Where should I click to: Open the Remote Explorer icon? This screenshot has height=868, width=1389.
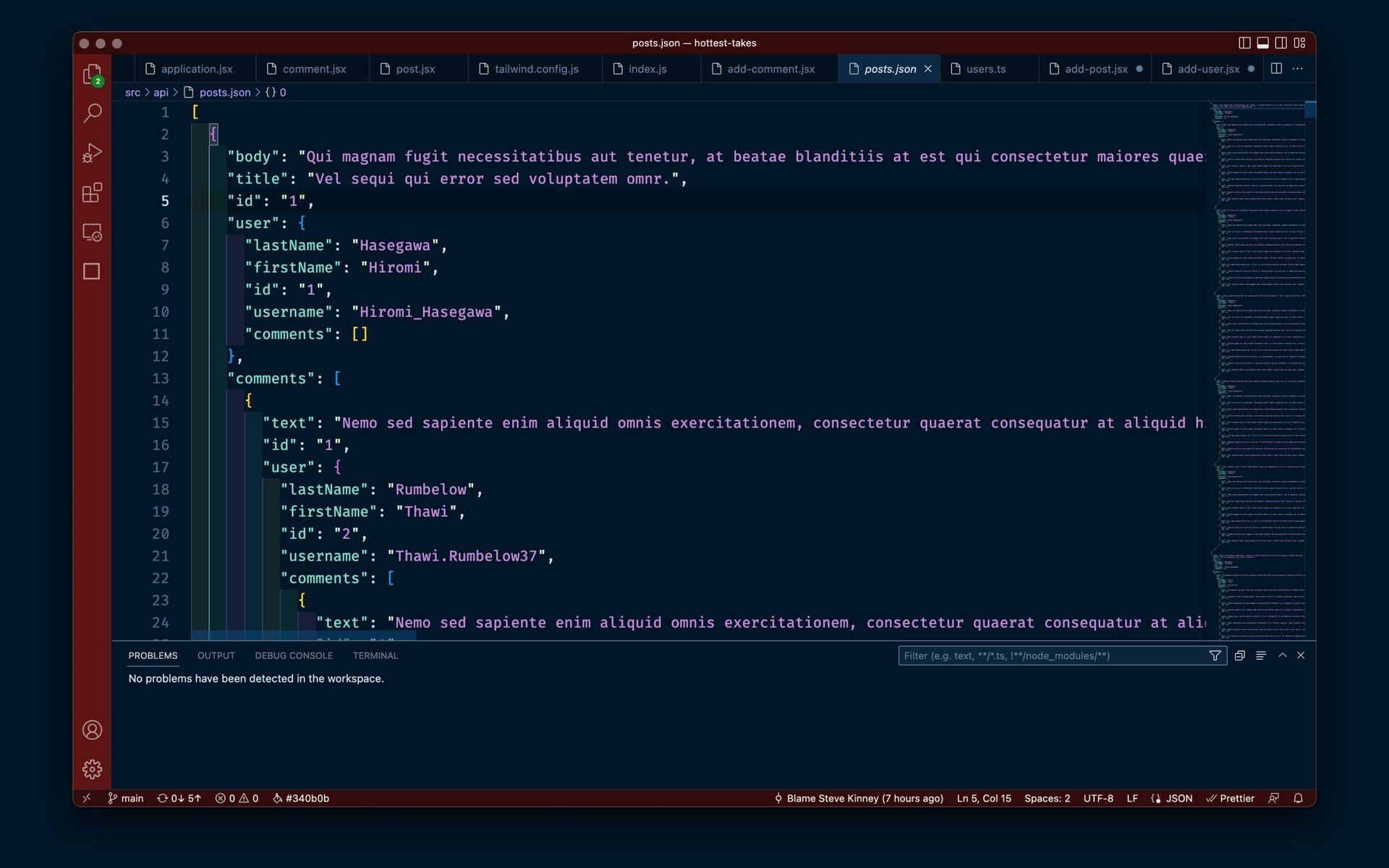point(92,232)
